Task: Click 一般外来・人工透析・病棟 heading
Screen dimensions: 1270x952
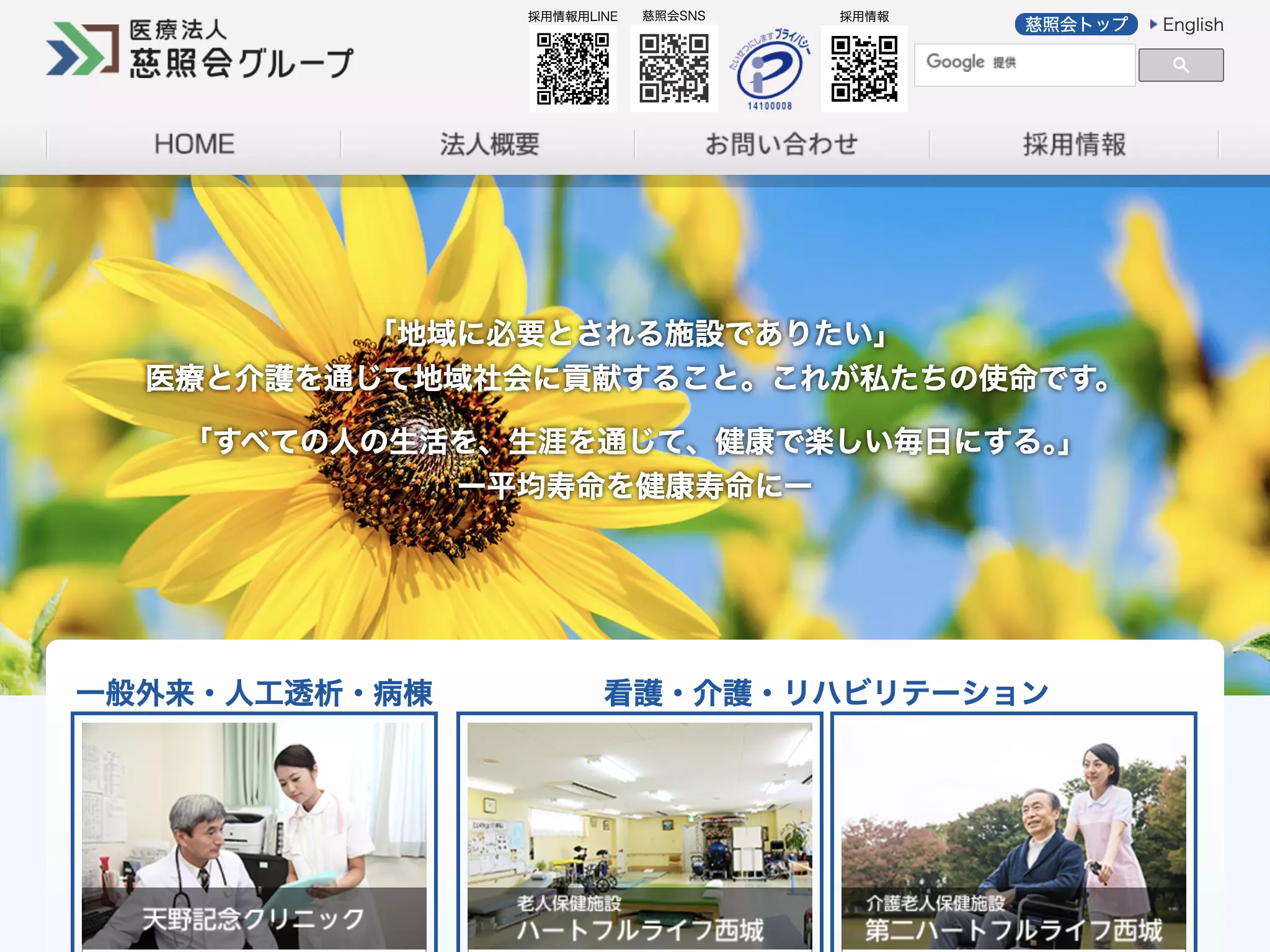Action: coord(254,693)
